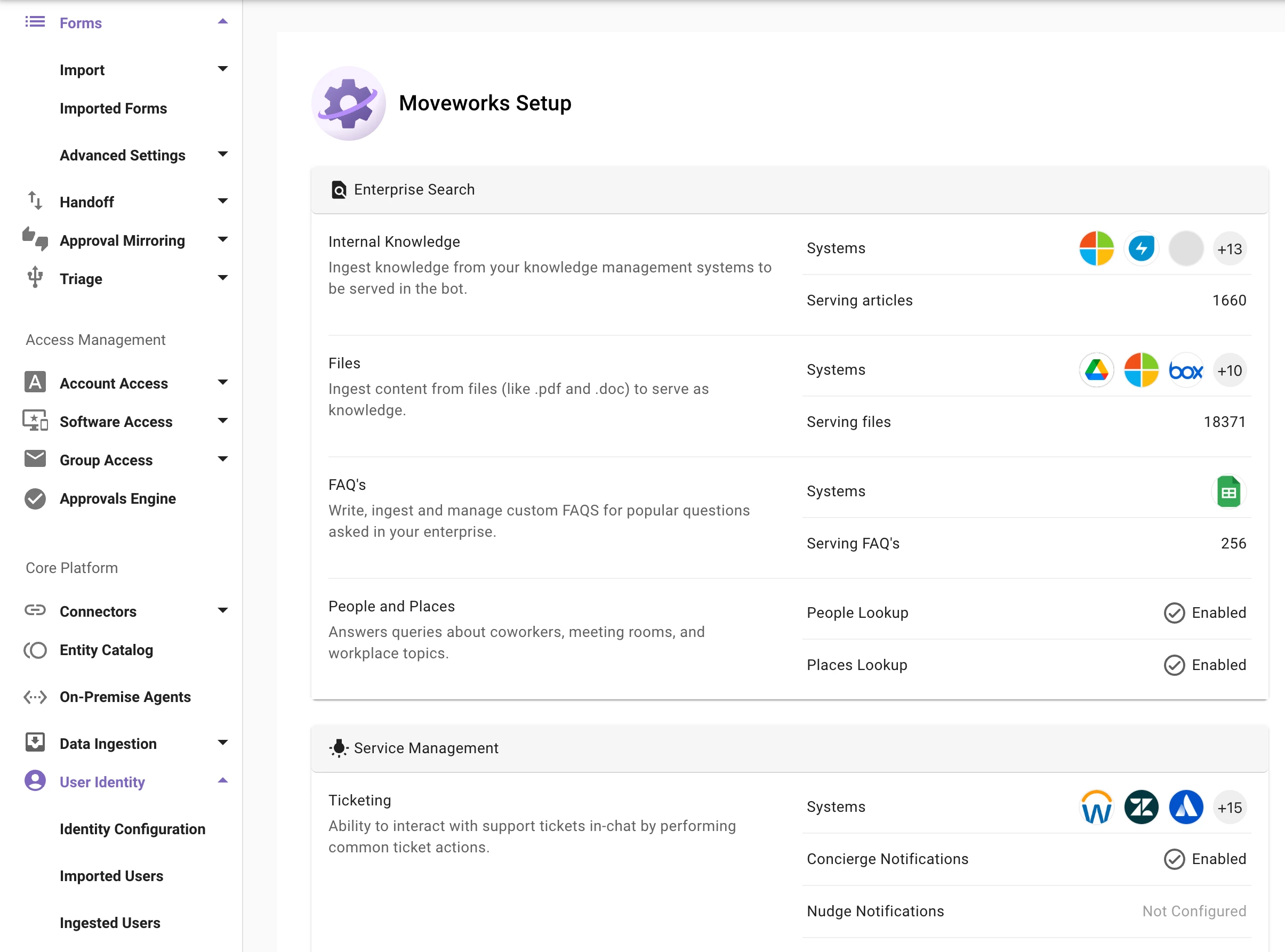Show the +15 more Ticketing systems
This screenshot has width=1285, height=952.
tap(1230, 808)
